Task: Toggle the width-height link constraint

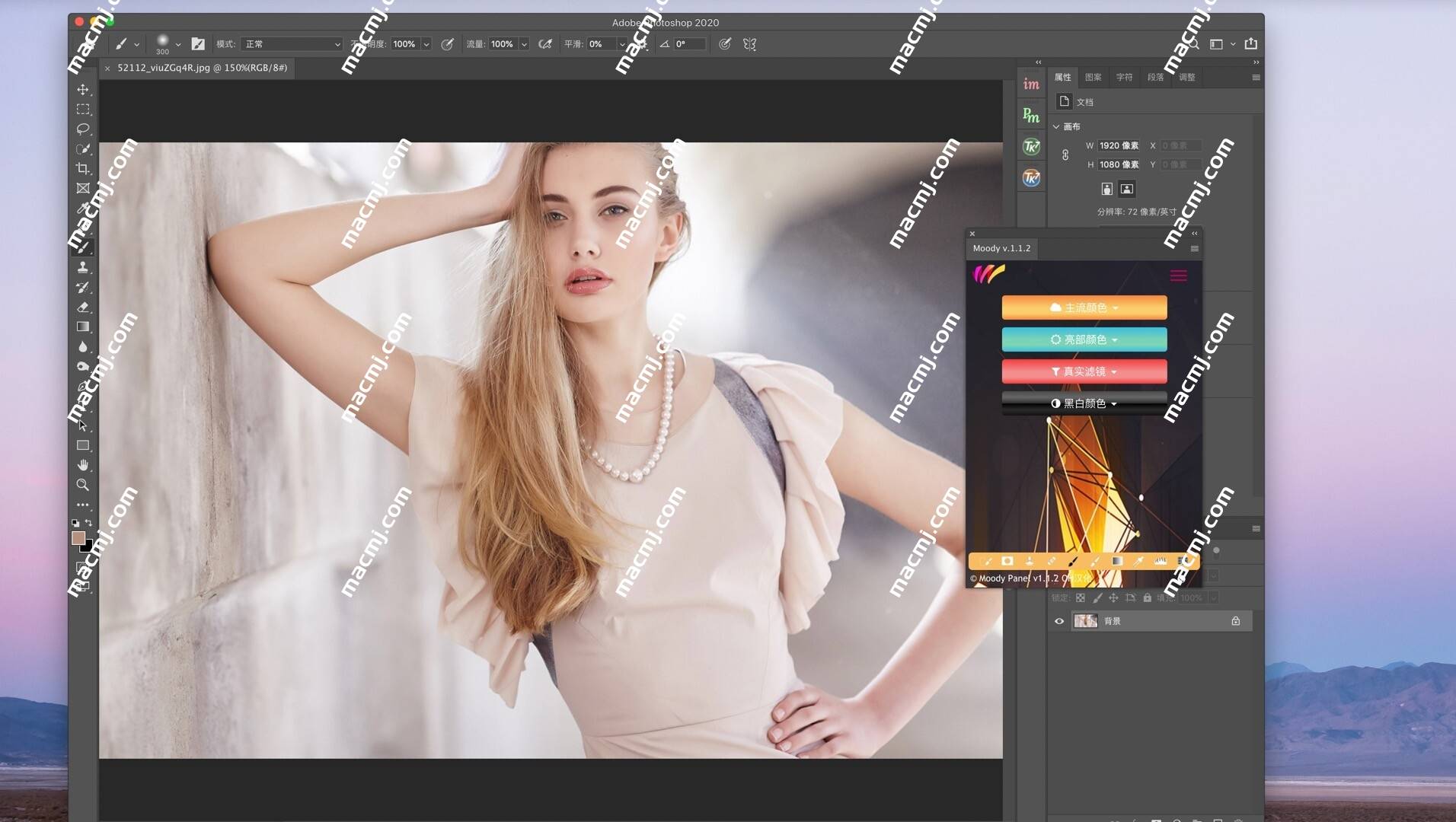Action: pyautogui.click(x=1065, y=155)
